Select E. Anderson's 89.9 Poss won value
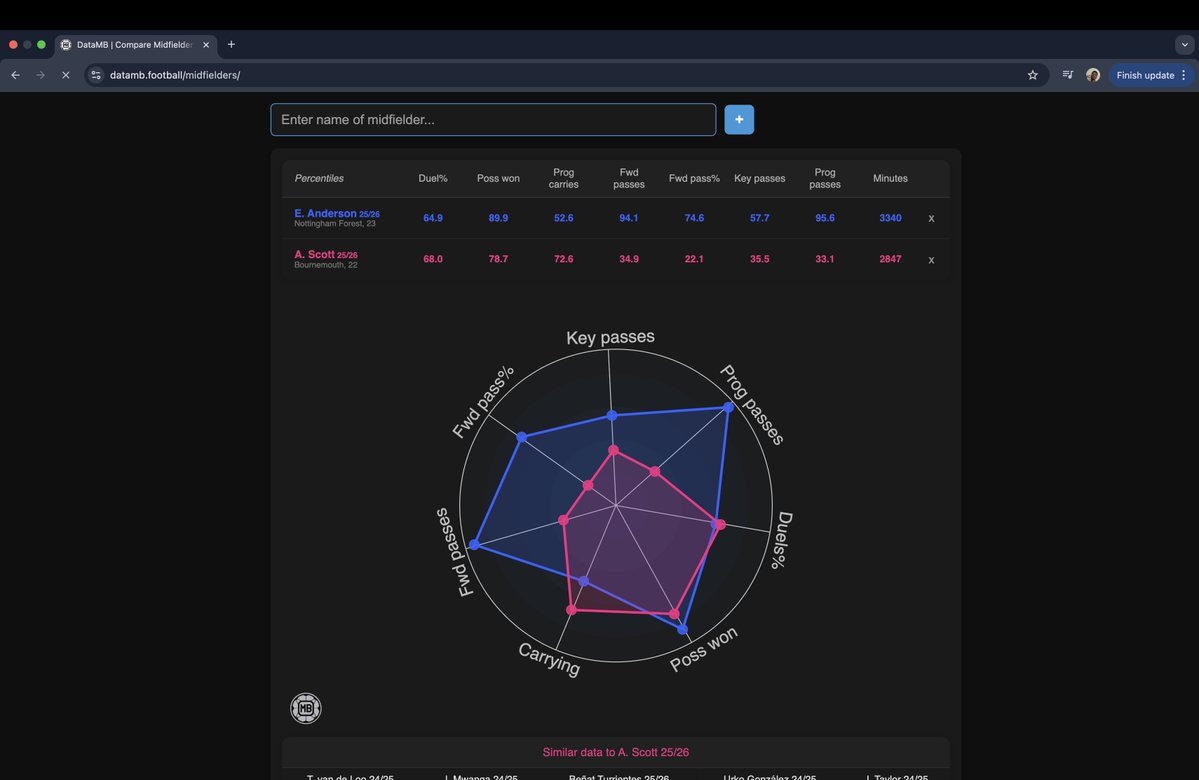Viewport: 1199px width, 780px height. (x=498, y=218)
